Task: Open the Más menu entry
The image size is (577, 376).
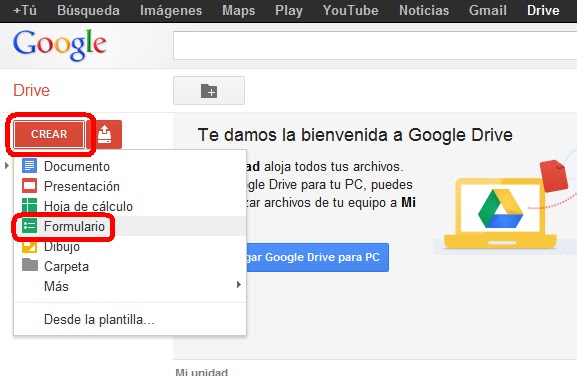Action: coord(130,286)
